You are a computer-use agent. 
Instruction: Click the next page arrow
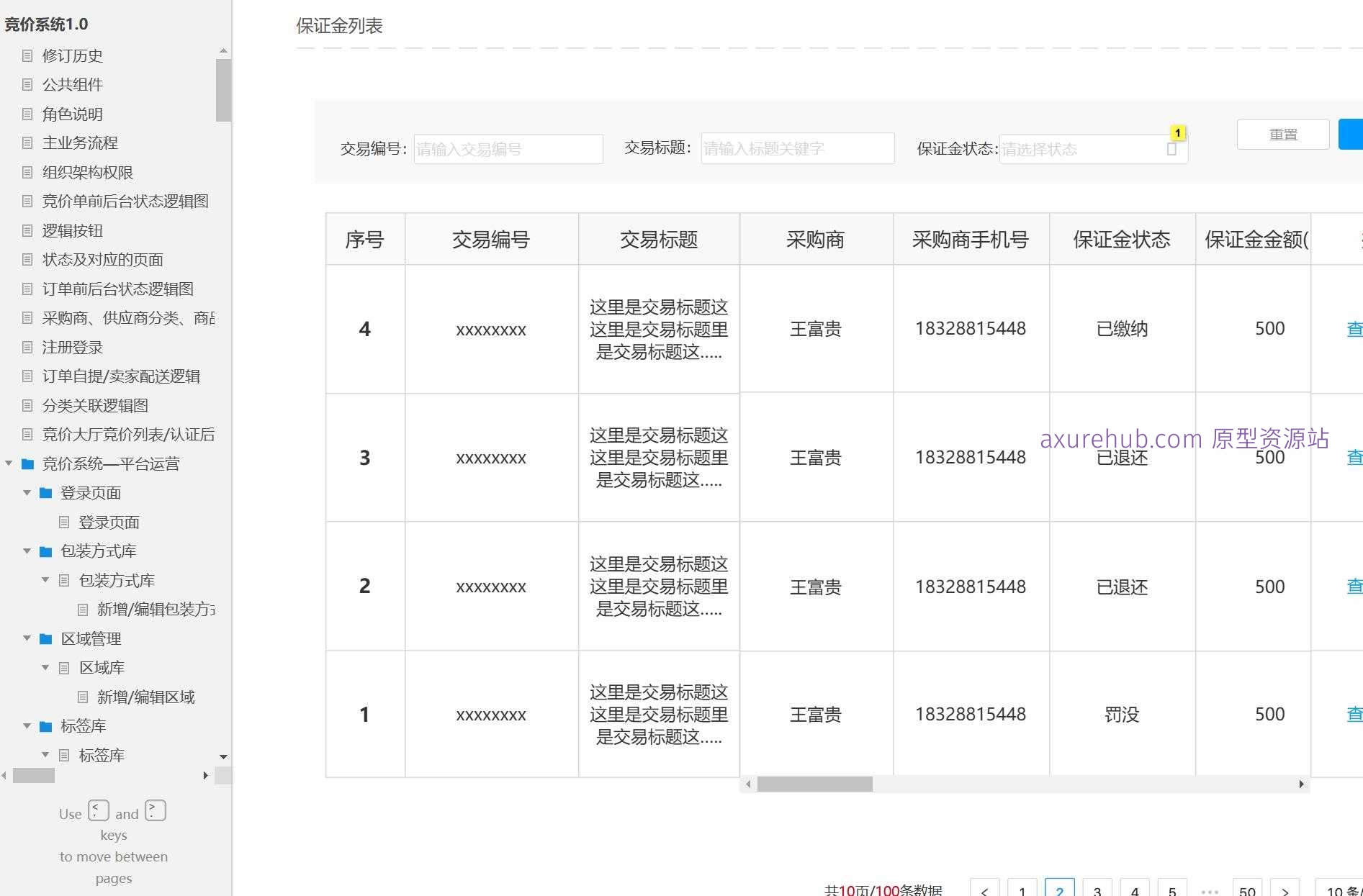click(x=1285, y=890)
